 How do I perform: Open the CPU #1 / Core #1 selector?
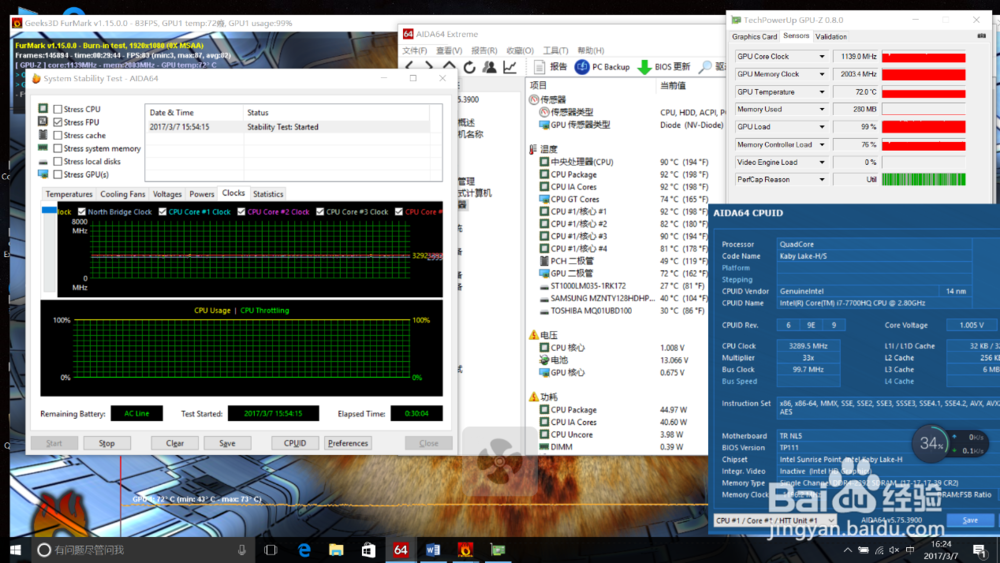click(x=775, y=520)
